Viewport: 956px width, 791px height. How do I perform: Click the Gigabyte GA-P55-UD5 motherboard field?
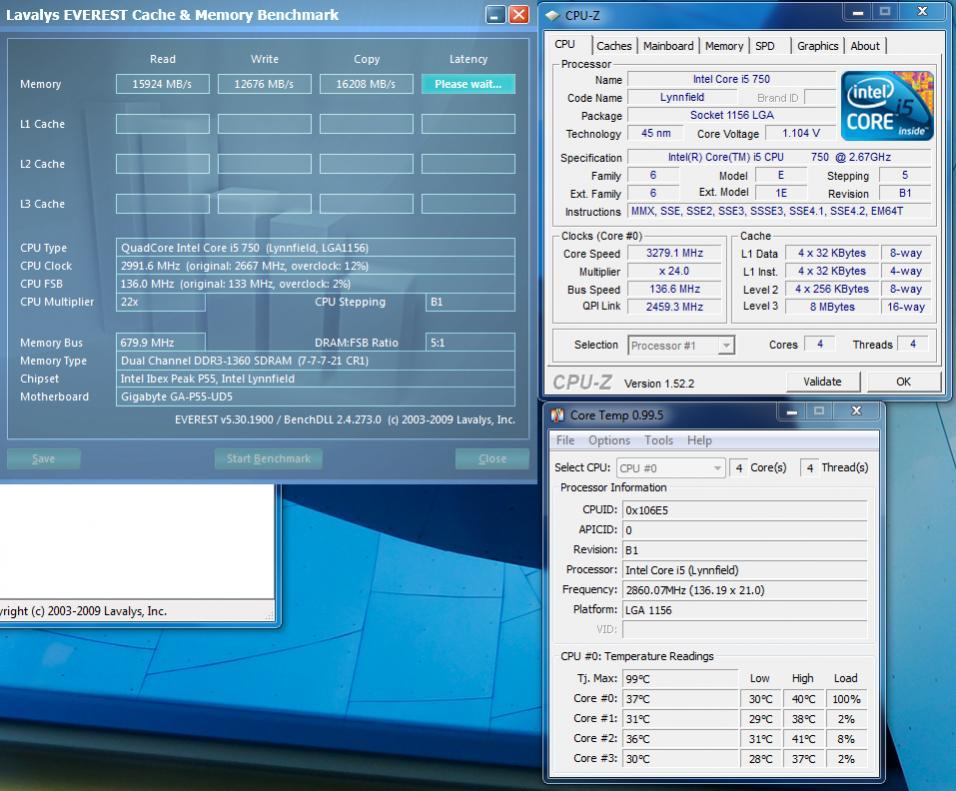coord(315,396)
